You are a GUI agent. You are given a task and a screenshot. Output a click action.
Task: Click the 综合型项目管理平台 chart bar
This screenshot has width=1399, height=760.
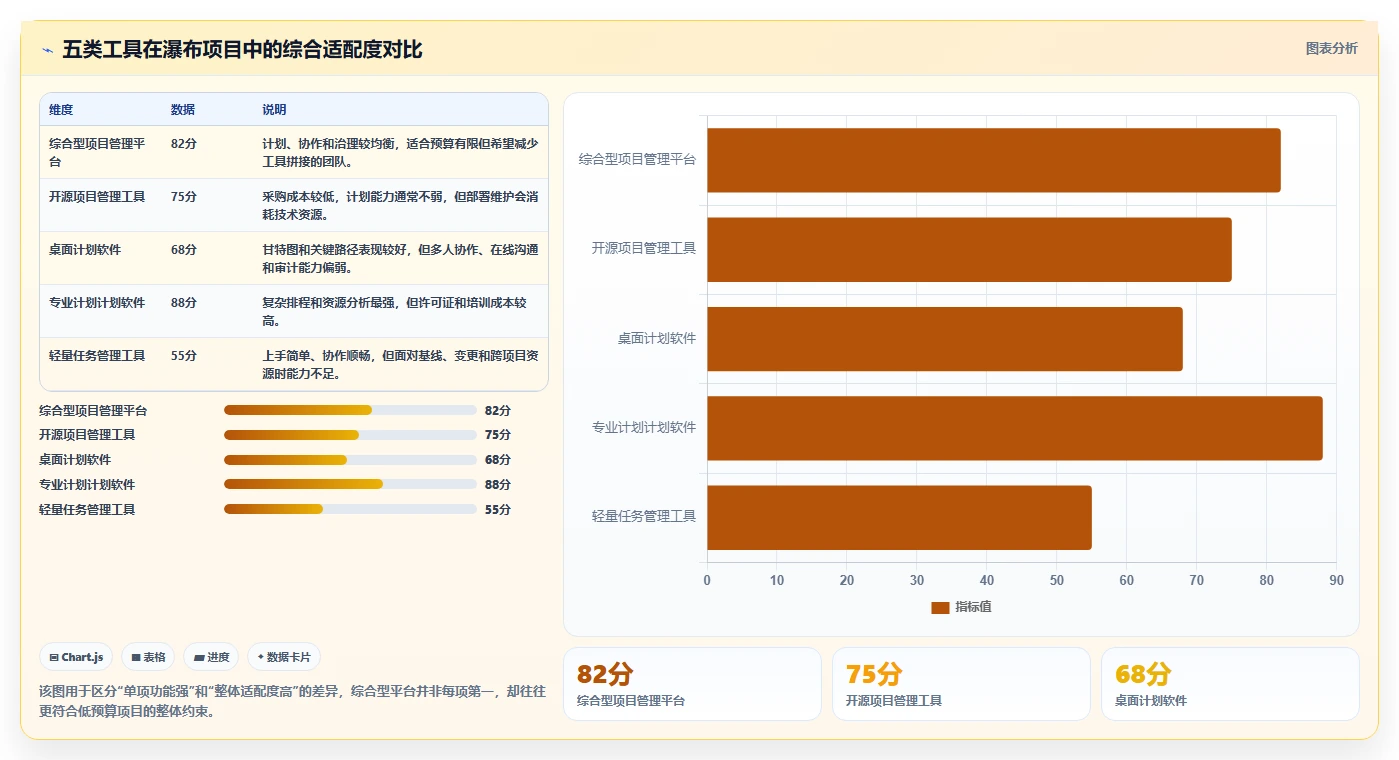(993, 160)
